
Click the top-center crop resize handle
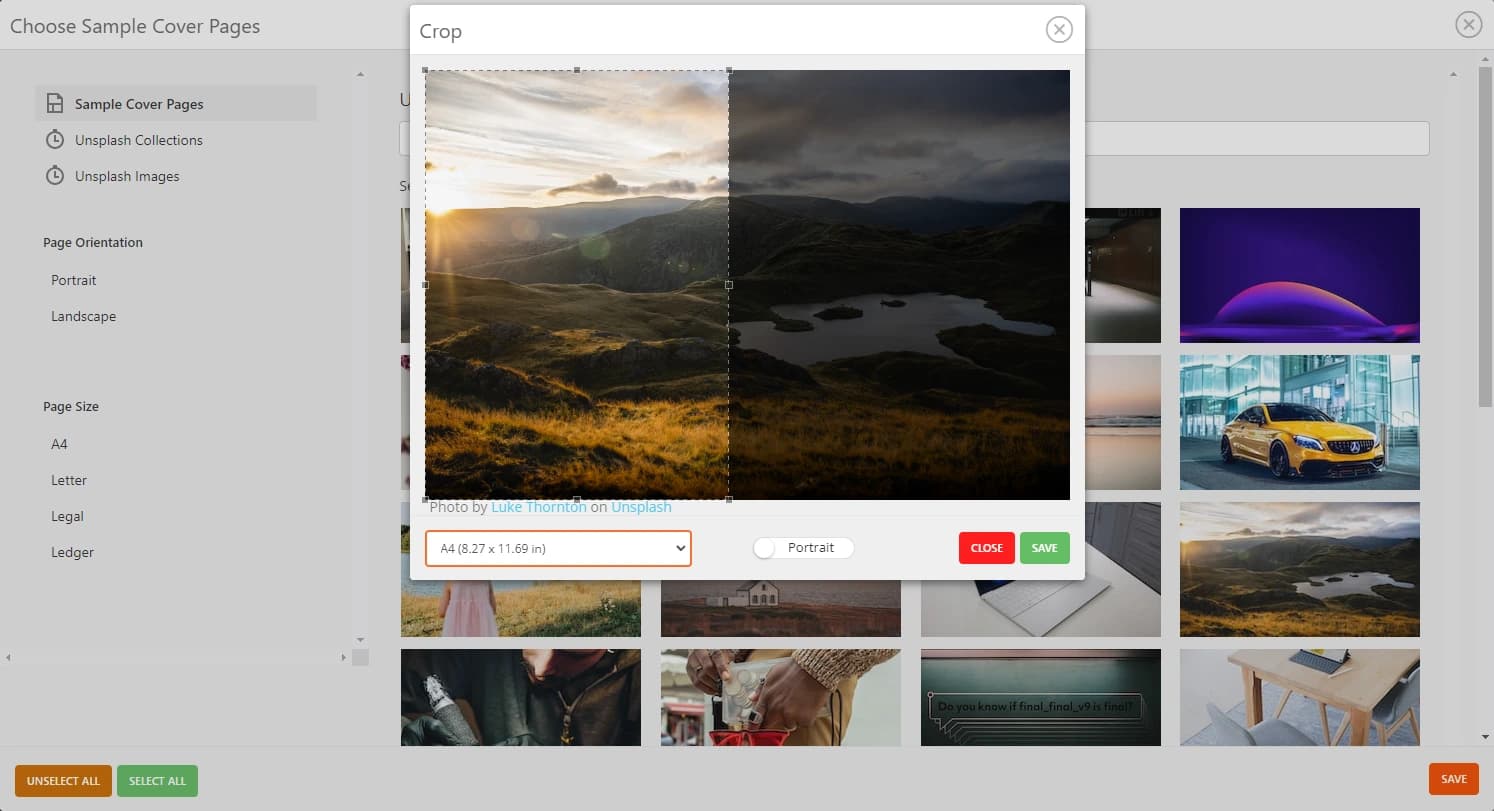tap(577, 70)
